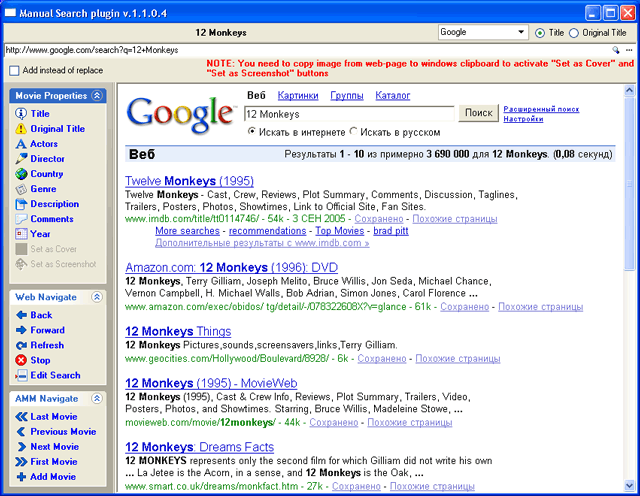Click the Description icon
The image size is (640, 496).
click(21, 204)
